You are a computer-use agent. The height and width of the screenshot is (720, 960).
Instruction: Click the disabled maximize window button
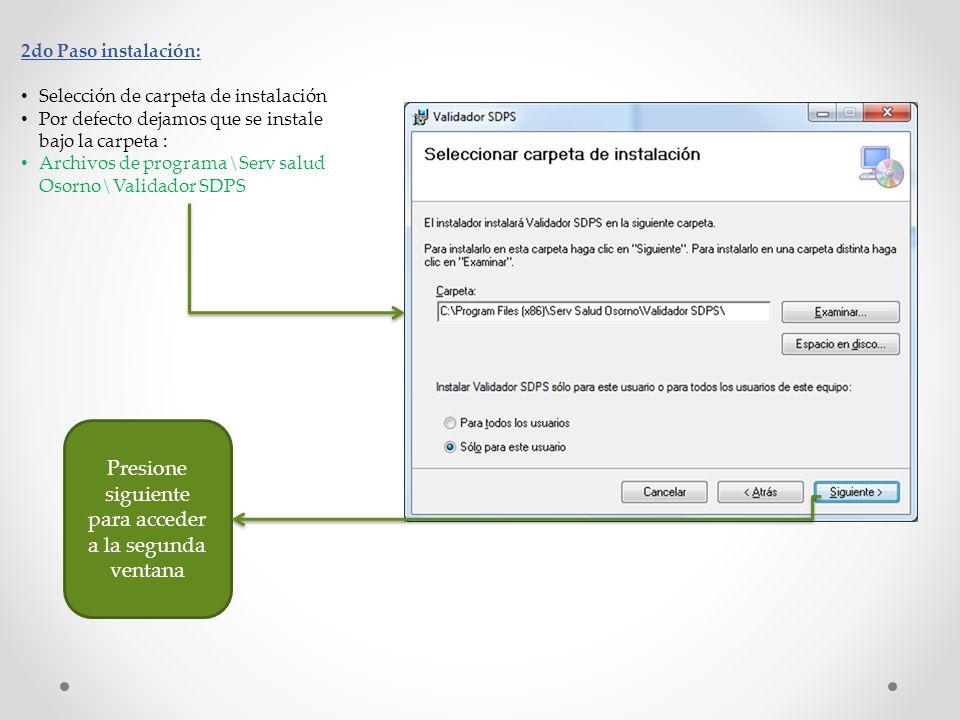click(850, 113)
